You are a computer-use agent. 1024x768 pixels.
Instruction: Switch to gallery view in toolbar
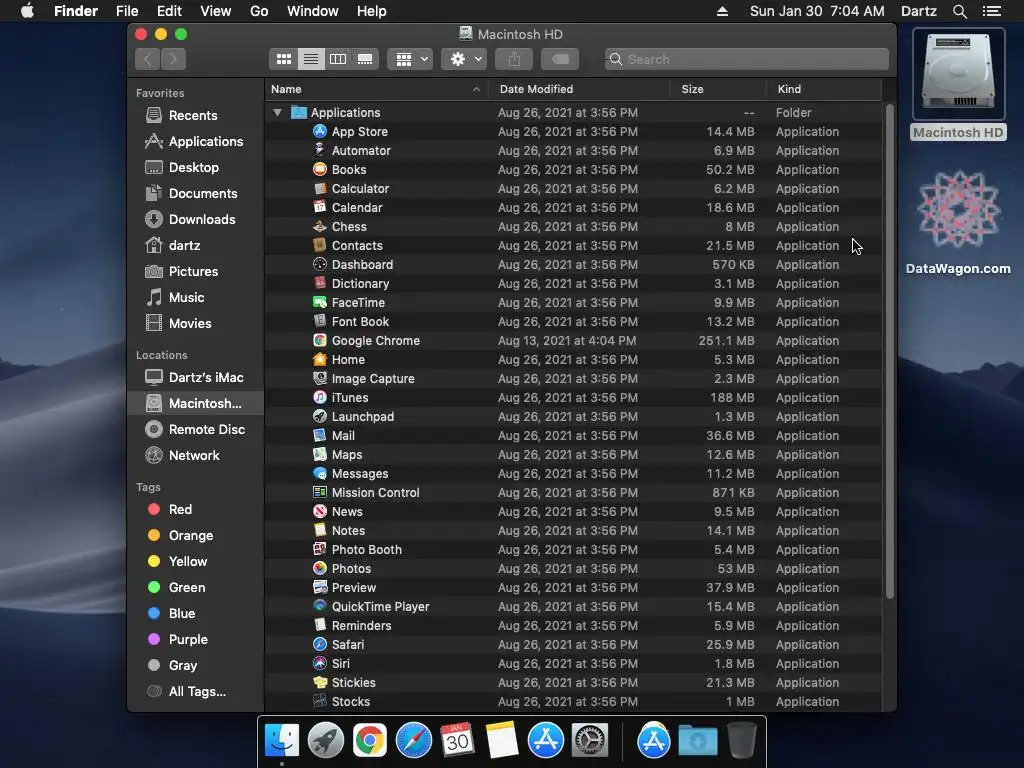(365, 59)
